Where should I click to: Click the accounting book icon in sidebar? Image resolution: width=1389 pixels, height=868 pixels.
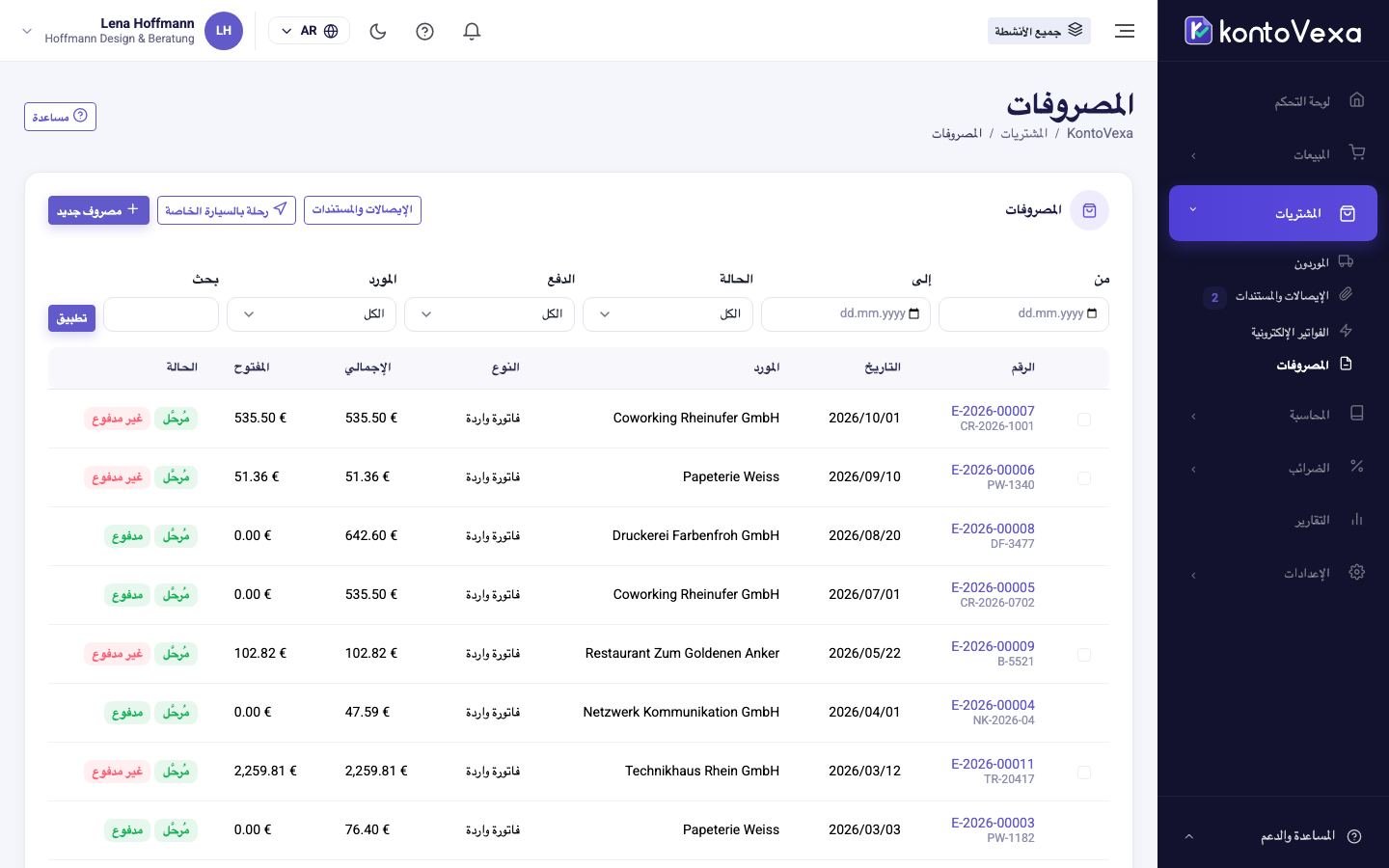click(x=1356, y=414)
